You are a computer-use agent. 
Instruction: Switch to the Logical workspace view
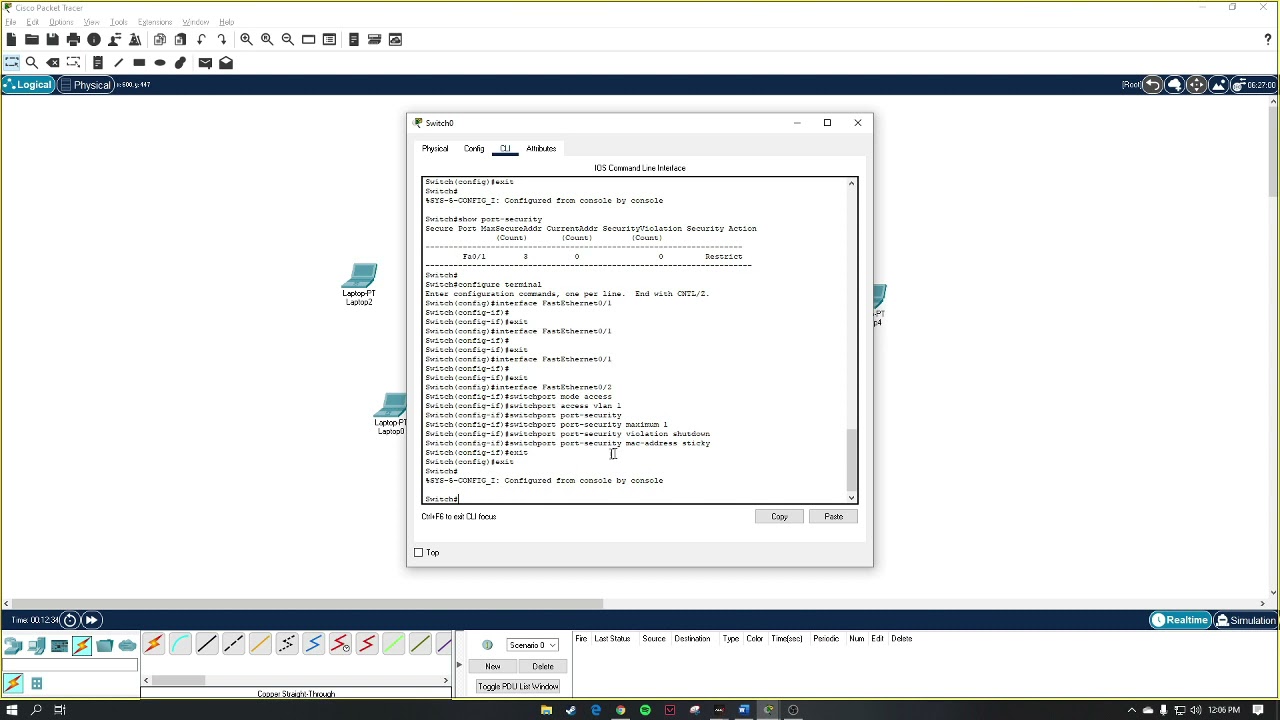28,85
